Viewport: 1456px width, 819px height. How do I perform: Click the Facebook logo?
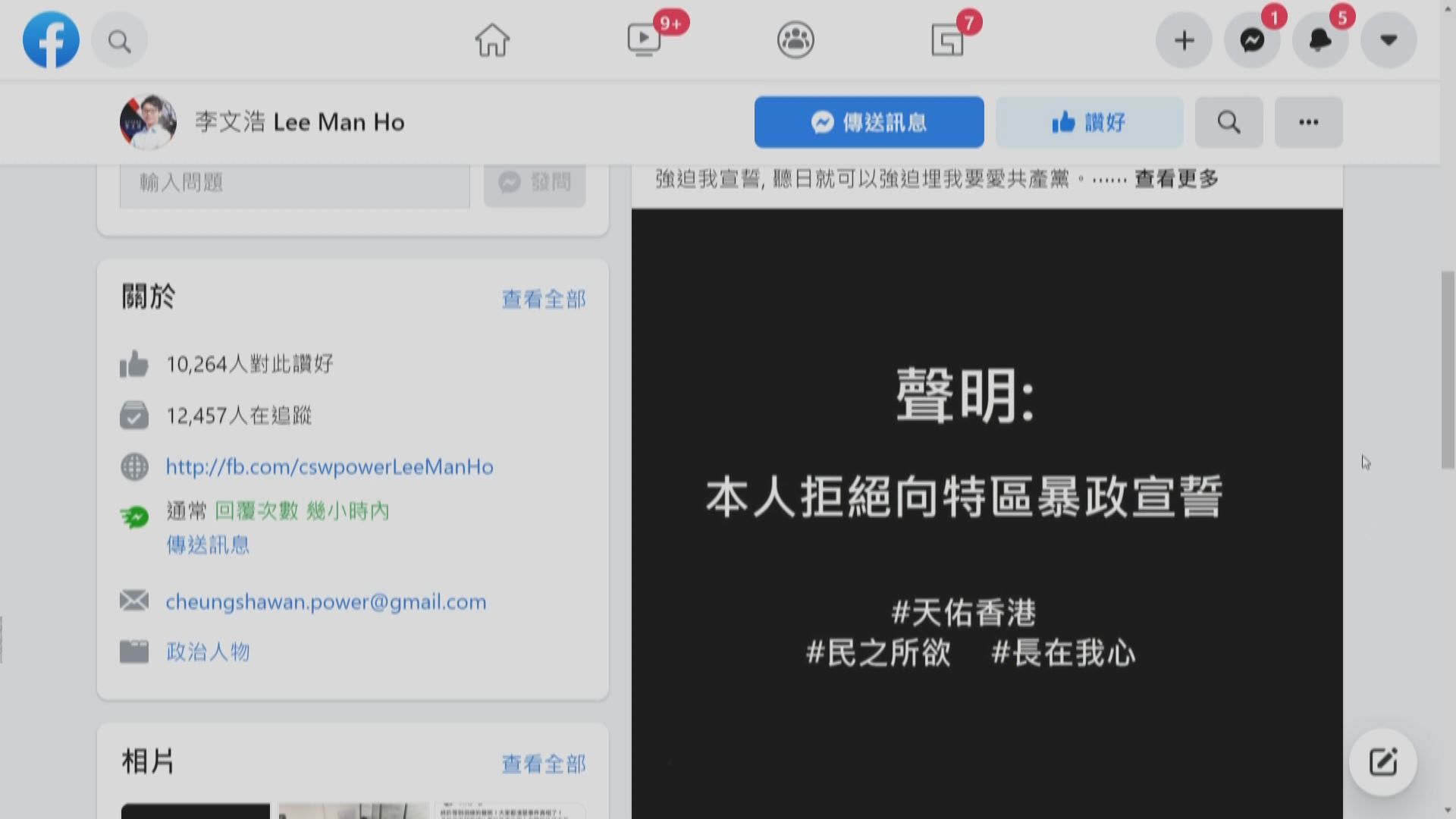pos(50,39)
